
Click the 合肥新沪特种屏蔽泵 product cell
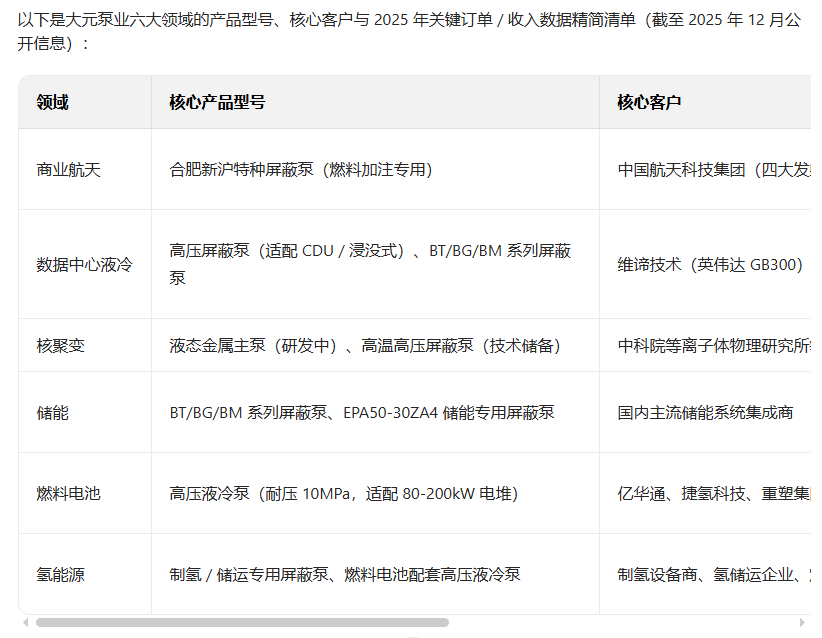tap(375, 169)
